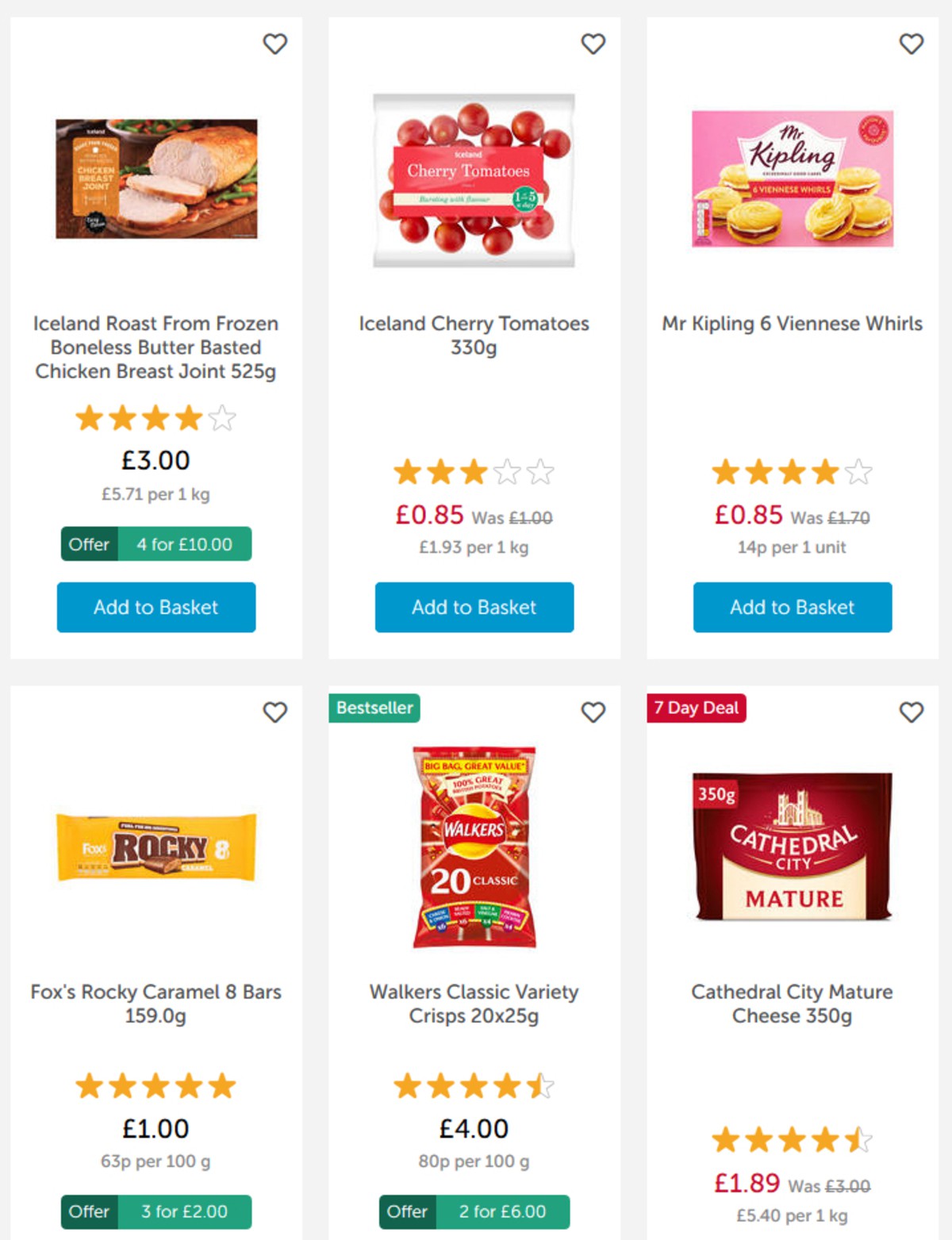
Task: Click the star rating on cherry tomatoes
Action: (474, 471)
